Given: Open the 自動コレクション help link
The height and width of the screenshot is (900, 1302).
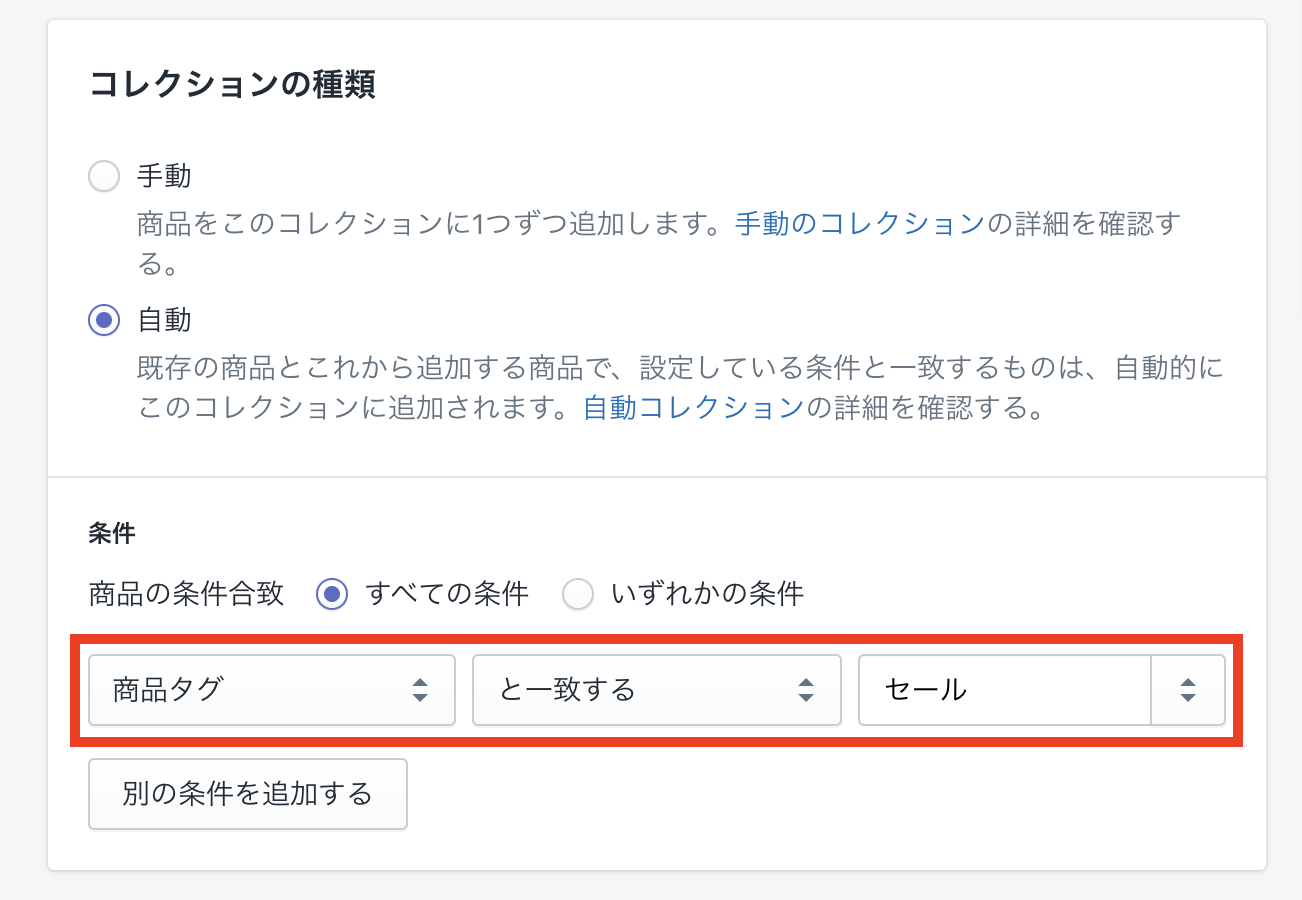Looking at the screenshot, I should [694, 408].
